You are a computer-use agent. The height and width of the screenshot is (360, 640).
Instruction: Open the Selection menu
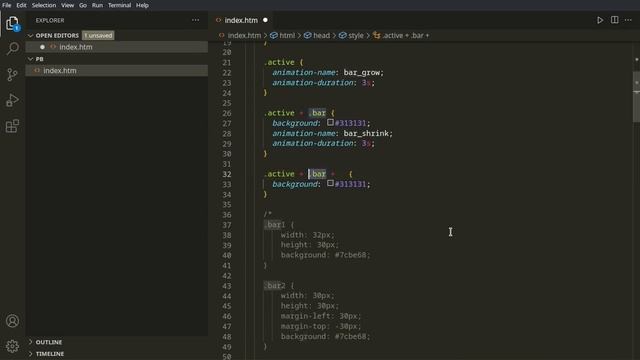(x=44, y=5)
